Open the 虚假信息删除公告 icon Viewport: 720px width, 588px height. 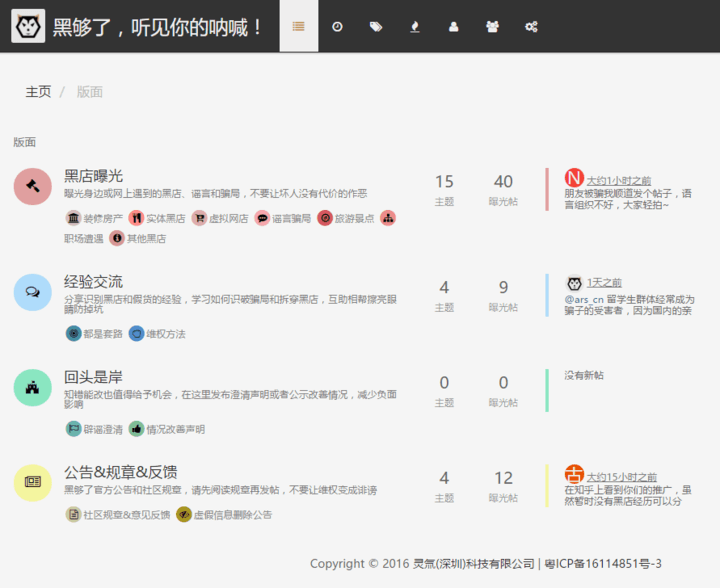tap(184, 515)
